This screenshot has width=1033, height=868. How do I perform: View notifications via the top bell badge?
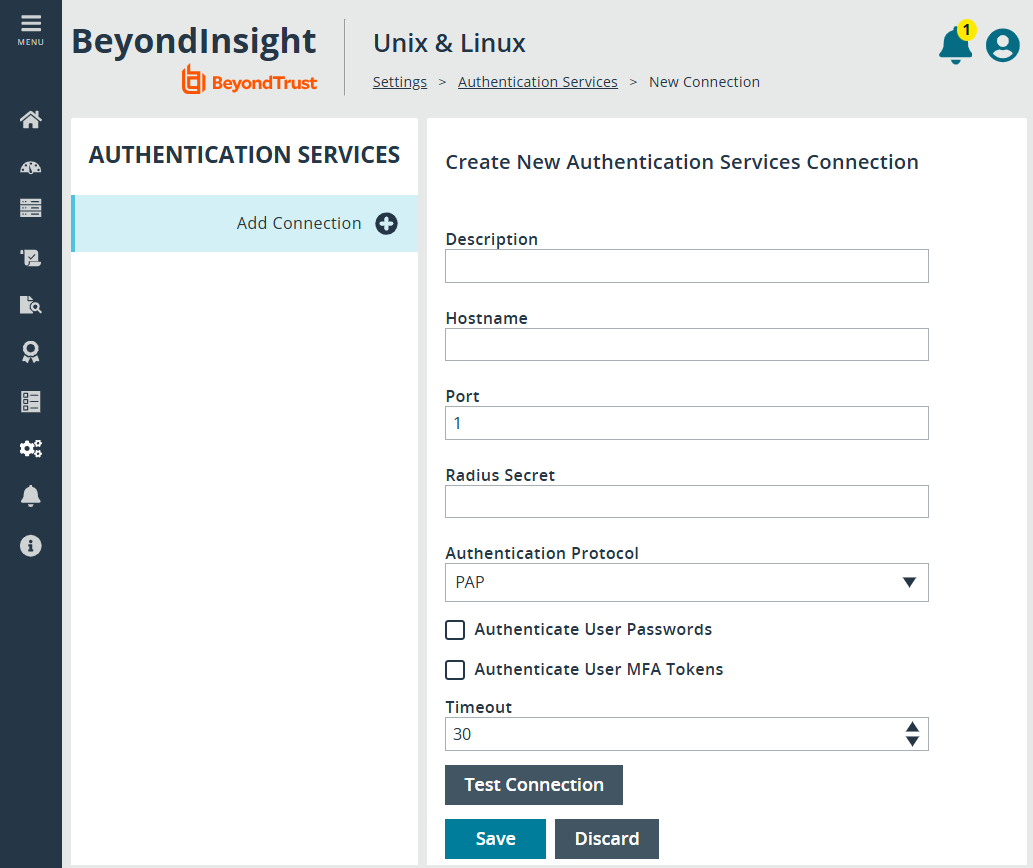954,45
